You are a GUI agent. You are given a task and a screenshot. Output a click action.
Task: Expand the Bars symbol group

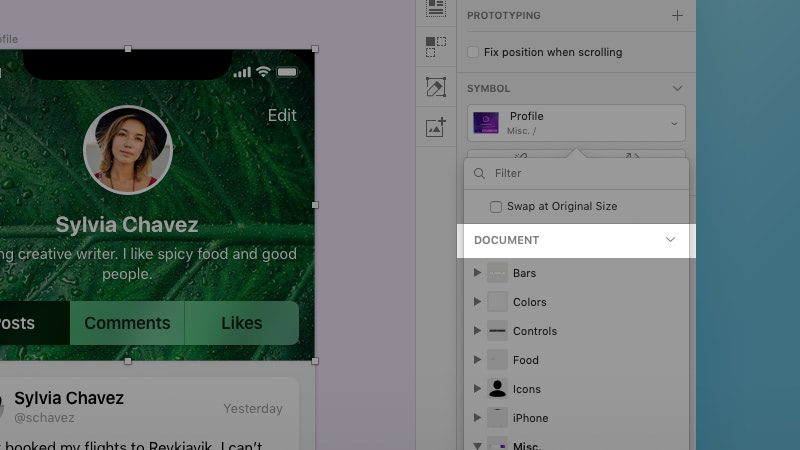477,272
